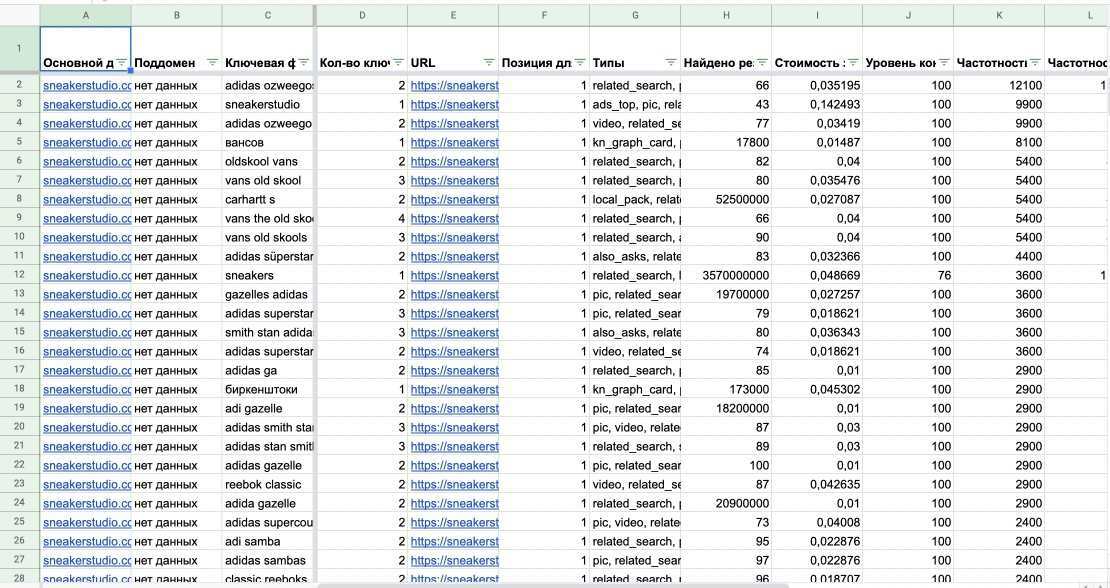1110x588 pixels.
Task: Open sneakerstudio domain link in row 2
Action: tap(87, 86)
